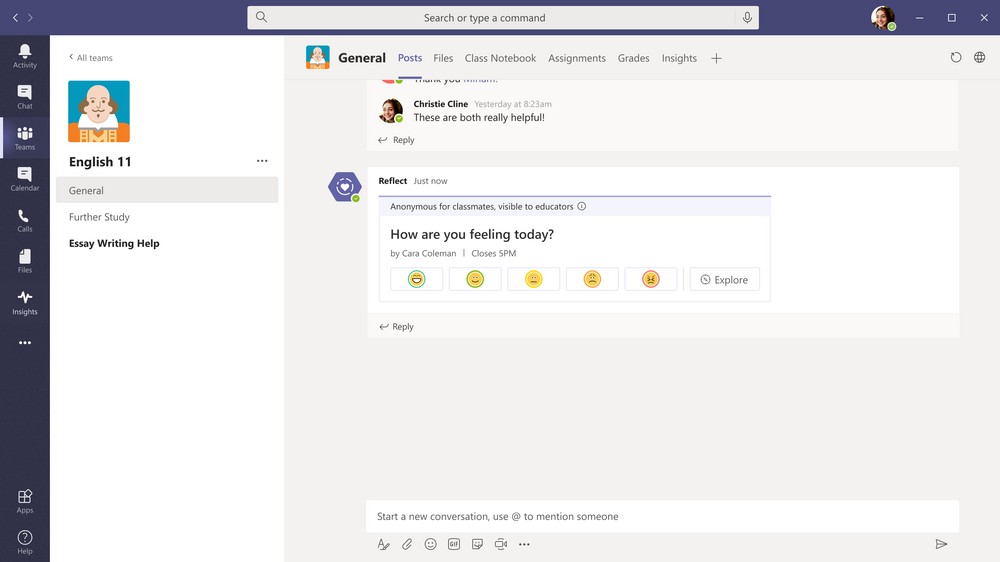1000x562 pixels.
Task: Click the search or type a command box
Action: [x=503, y=18]
